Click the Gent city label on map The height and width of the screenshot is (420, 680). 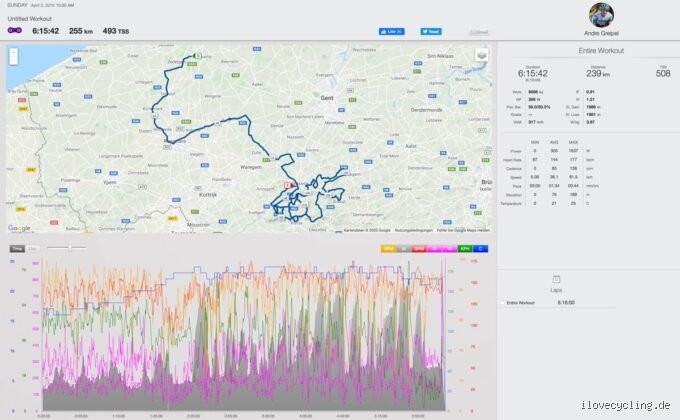[327, 98]
